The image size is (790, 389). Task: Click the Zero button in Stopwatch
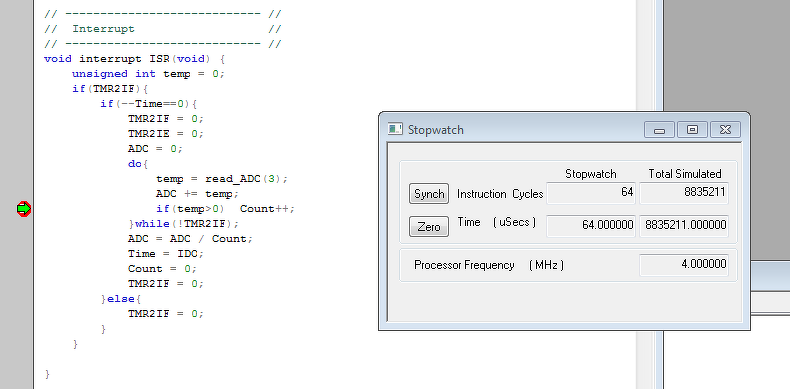pos(429,227)
